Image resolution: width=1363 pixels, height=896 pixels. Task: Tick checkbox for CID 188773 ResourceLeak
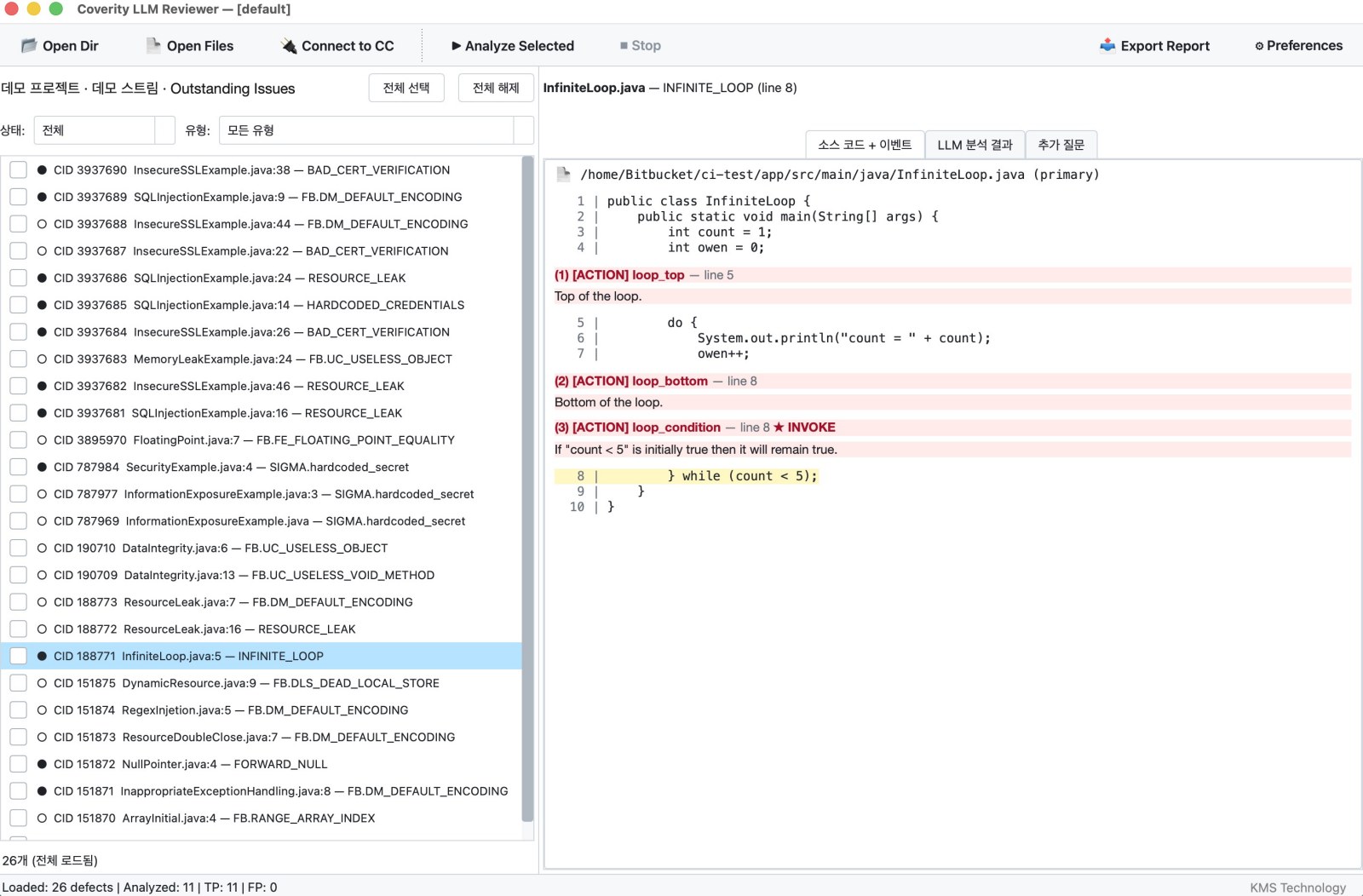tap(18, 602)
